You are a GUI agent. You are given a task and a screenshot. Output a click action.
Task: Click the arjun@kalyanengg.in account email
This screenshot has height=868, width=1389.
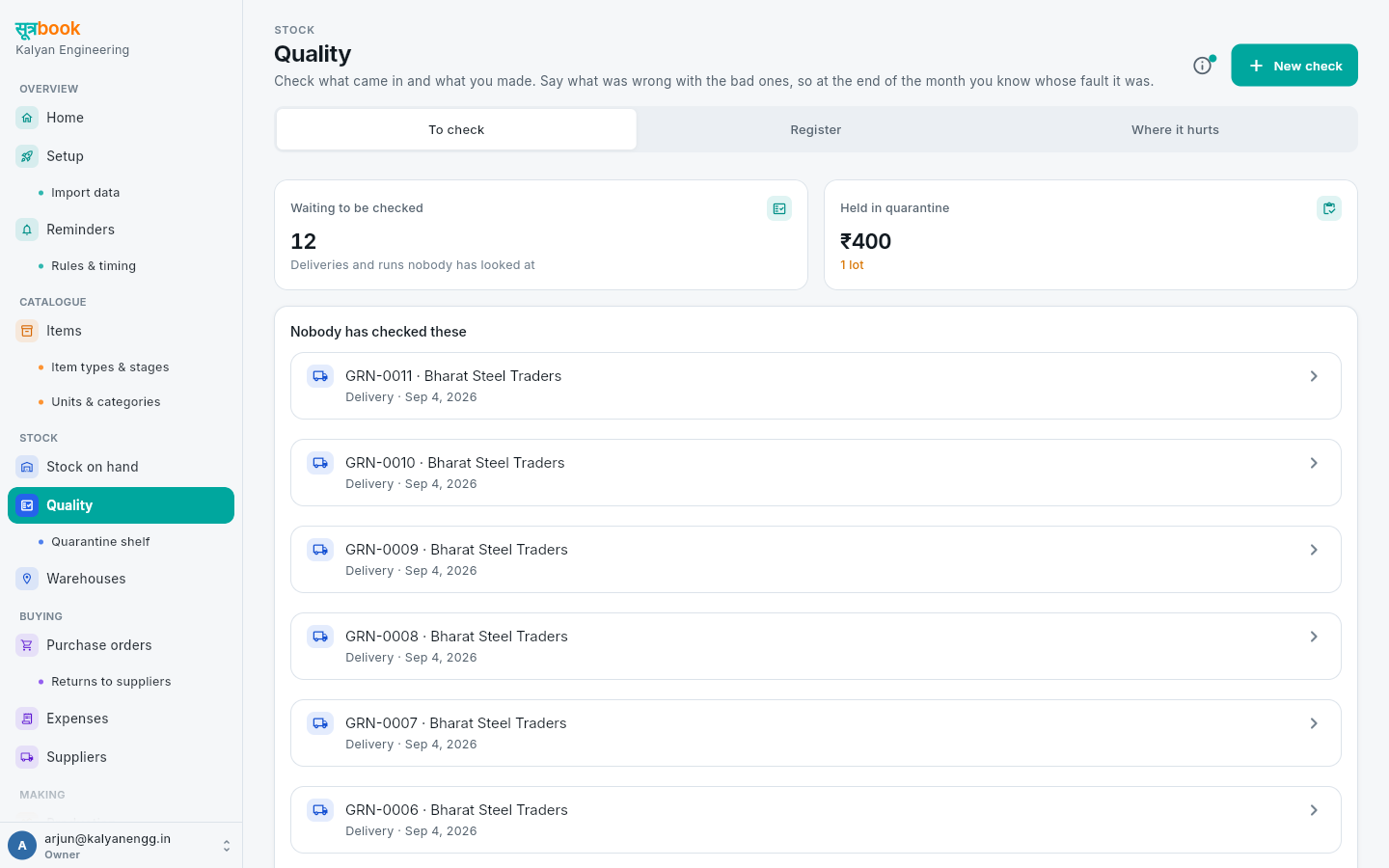[x=108, y=839]
